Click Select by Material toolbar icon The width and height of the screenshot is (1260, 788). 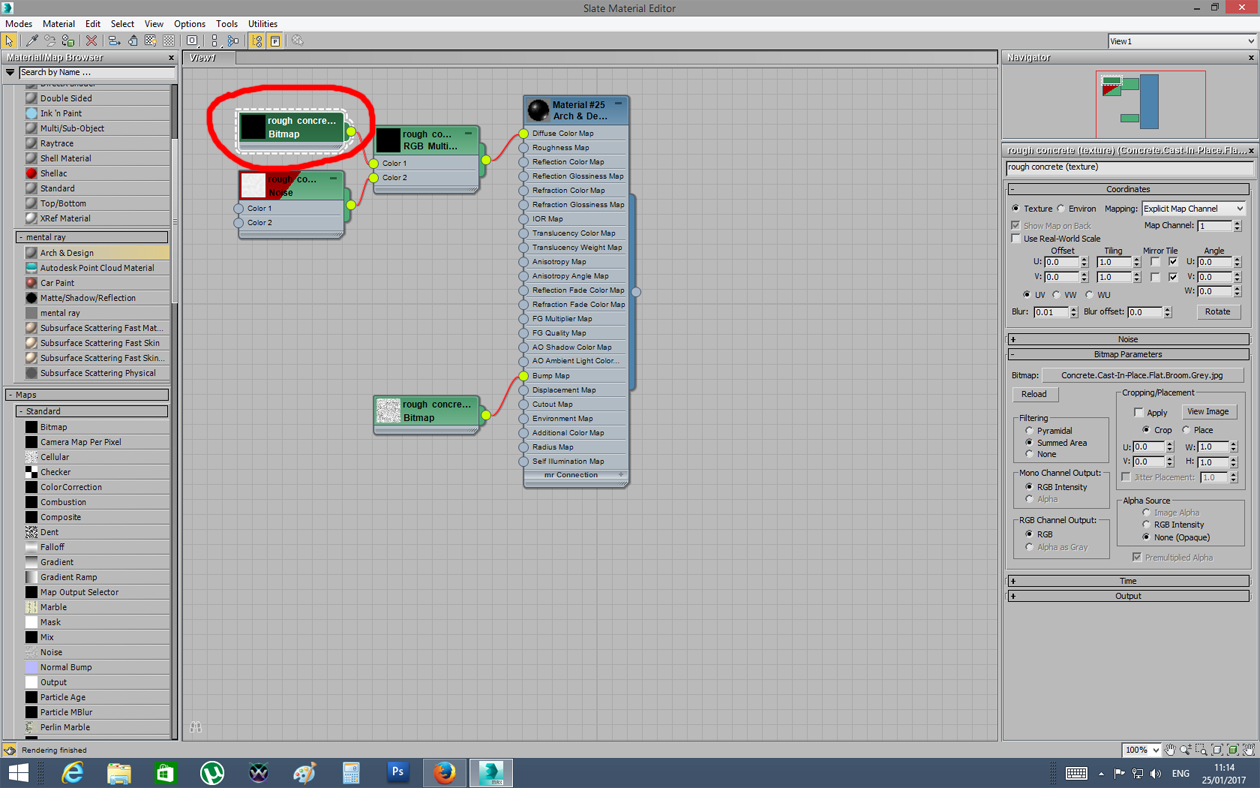[298, 41]
